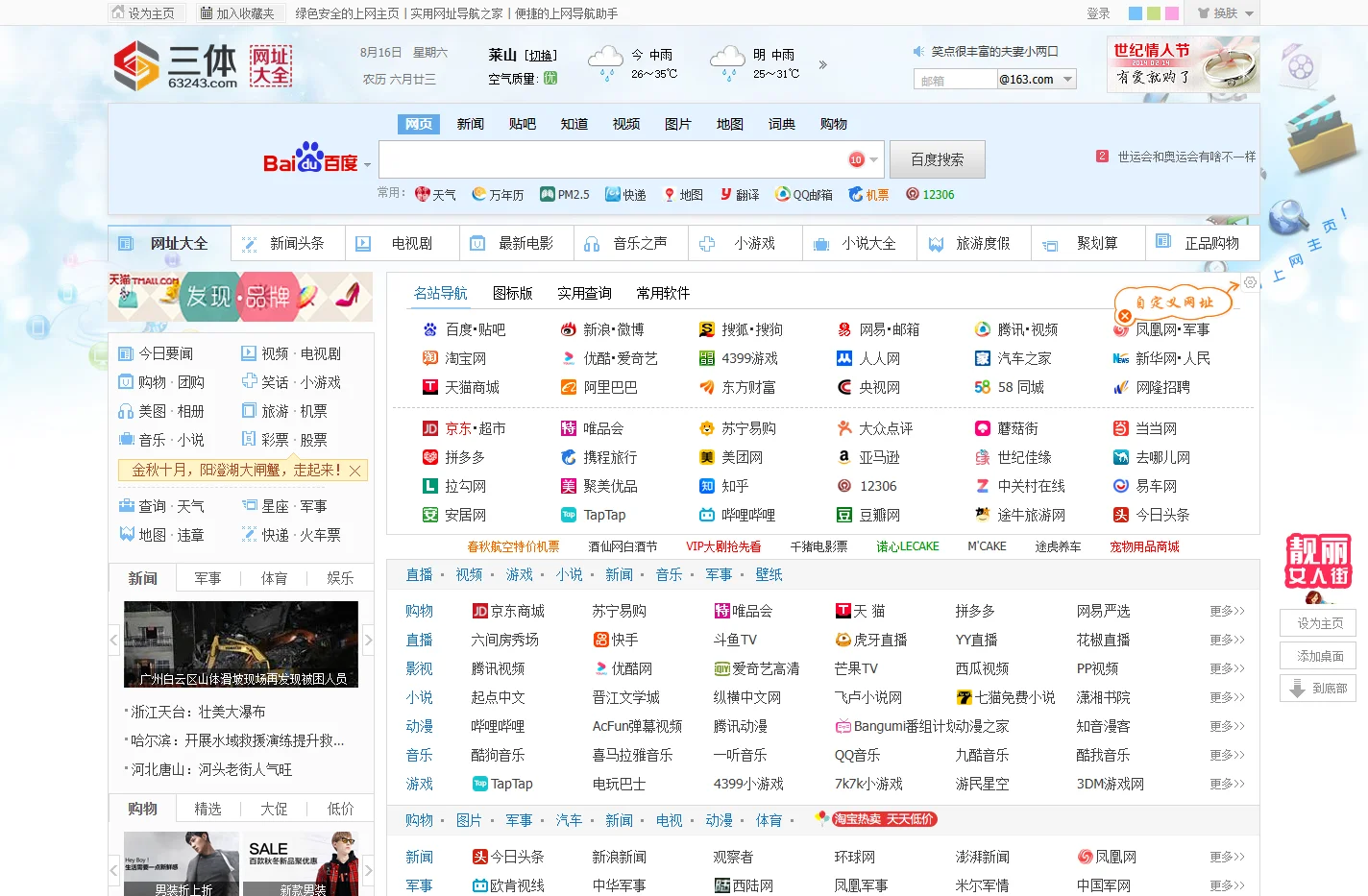Click the 三体 63243.com site logo
Image resolution: width=1368 pixels, height=896 pixels.
(176, 65)
